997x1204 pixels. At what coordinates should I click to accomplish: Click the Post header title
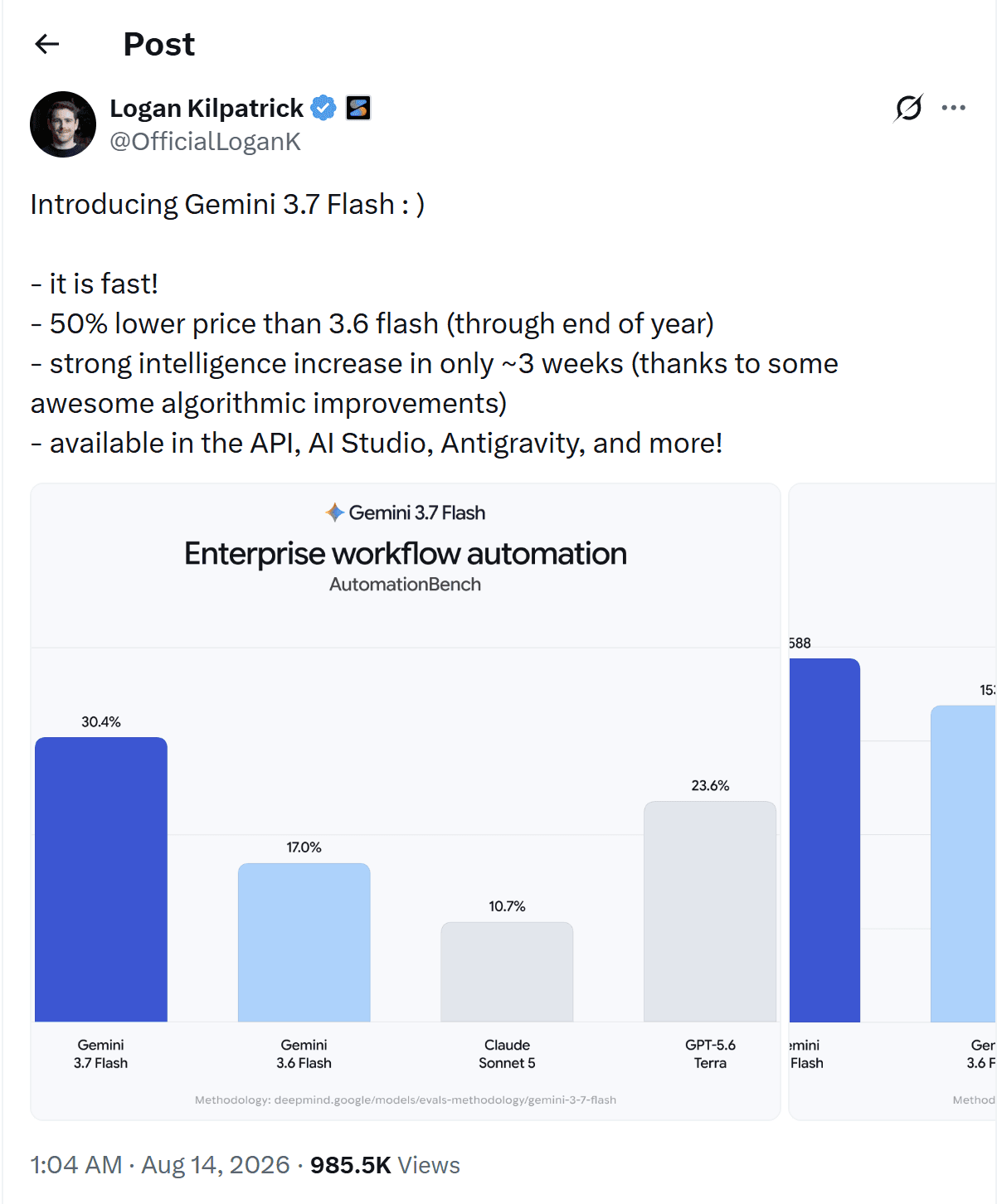point(159,44)
